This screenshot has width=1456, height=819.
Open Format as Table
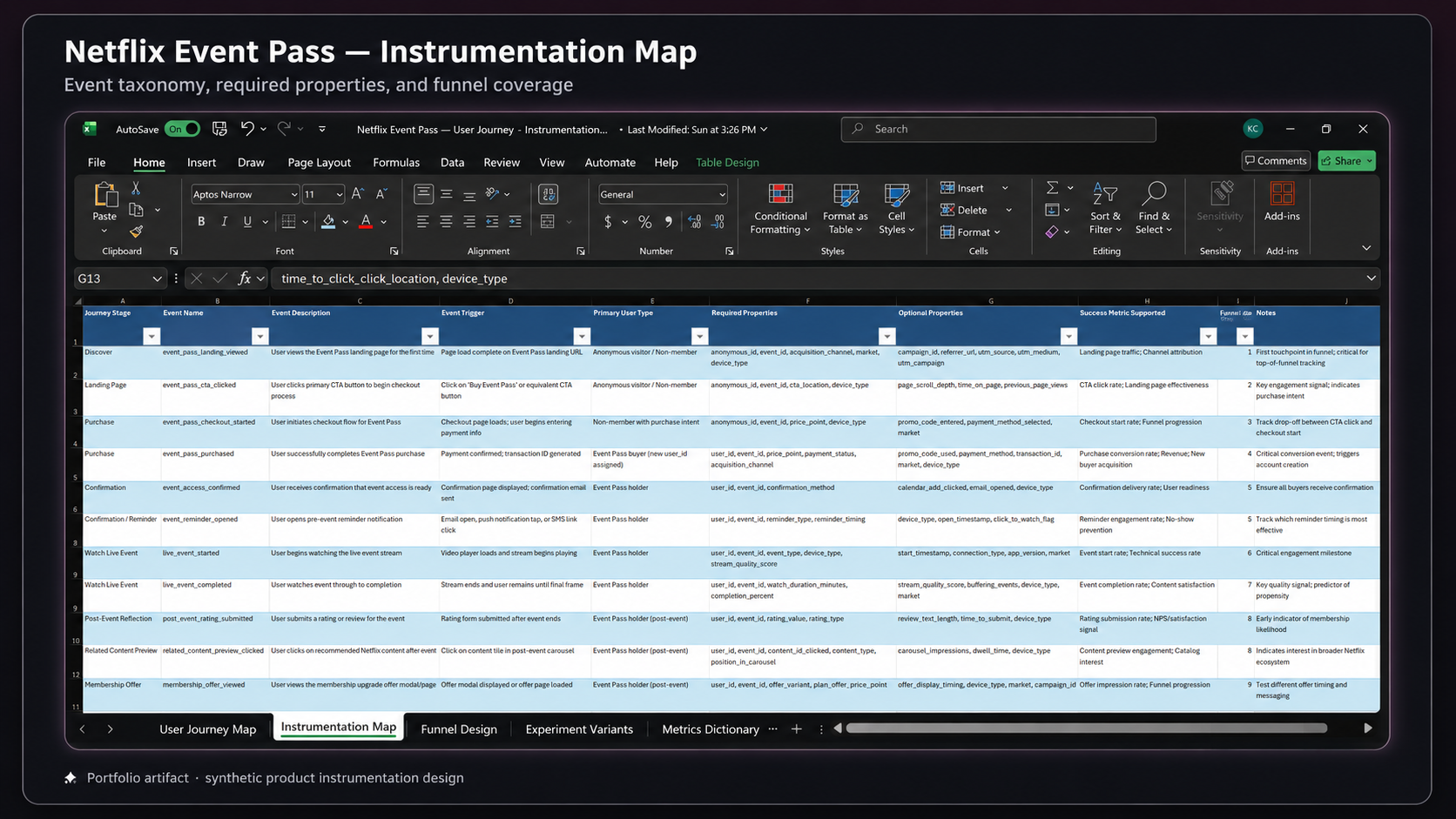[845, 209]
